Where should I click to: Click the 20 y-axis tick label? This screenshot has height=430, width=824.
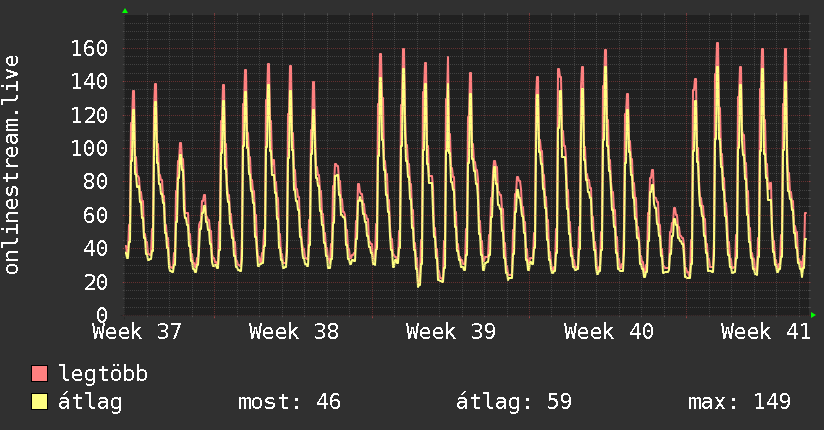pos(96,282)
